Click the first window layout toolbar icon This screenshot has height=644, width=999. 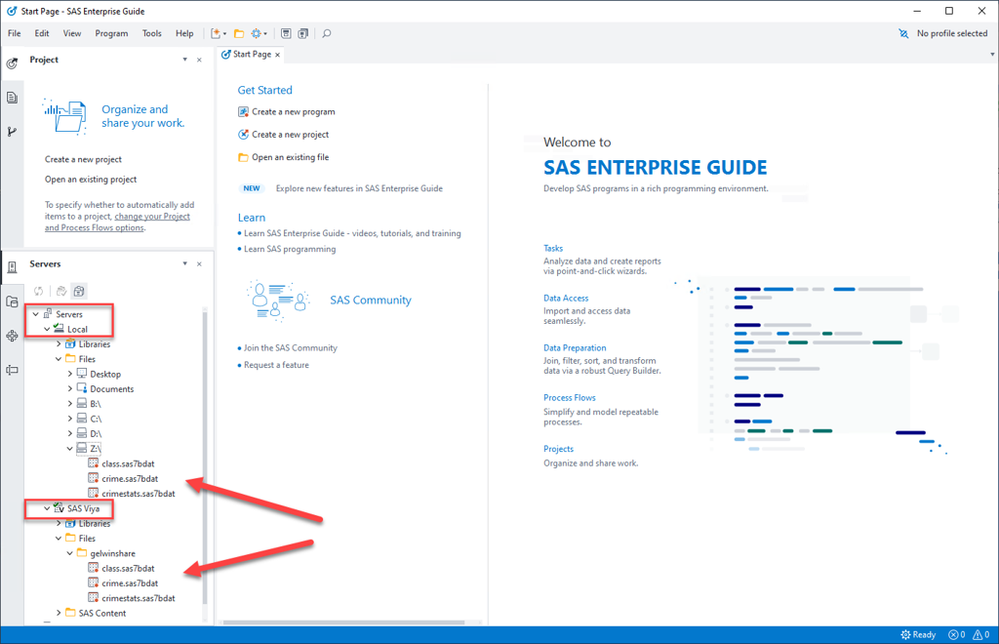point(286,34)
